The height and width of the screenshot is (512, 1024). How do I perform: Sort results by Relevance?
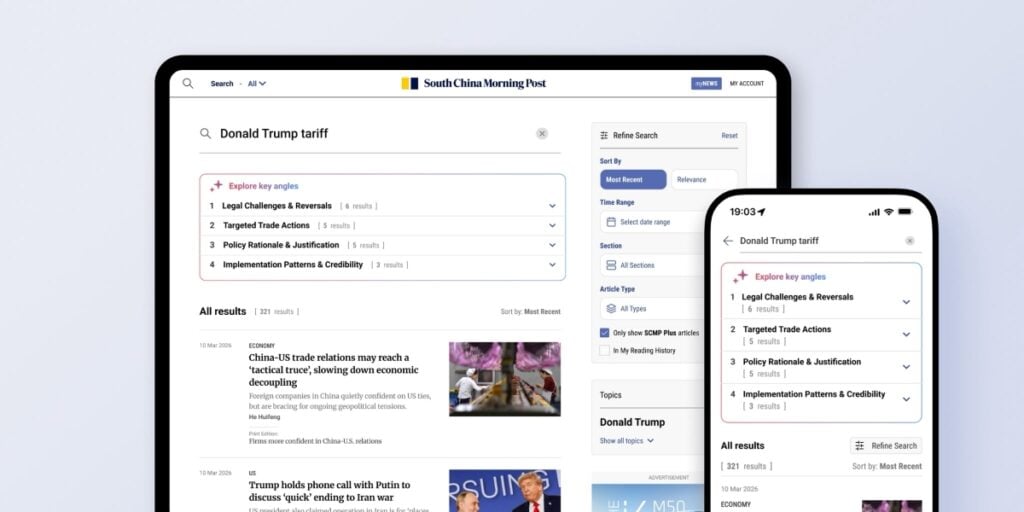704,180
